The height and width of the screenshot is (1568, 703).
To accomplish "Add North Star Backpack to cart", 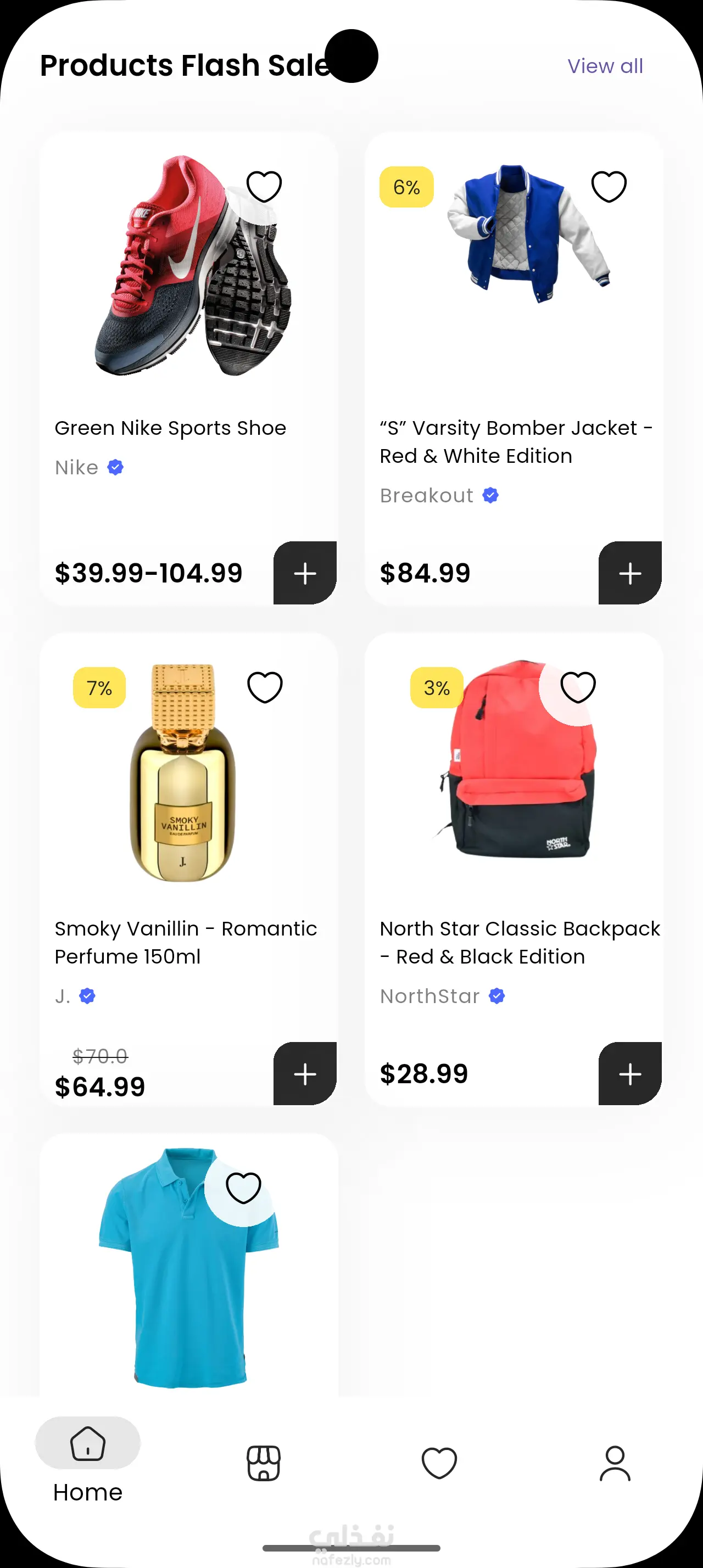I will click(x=630, y=1074).
